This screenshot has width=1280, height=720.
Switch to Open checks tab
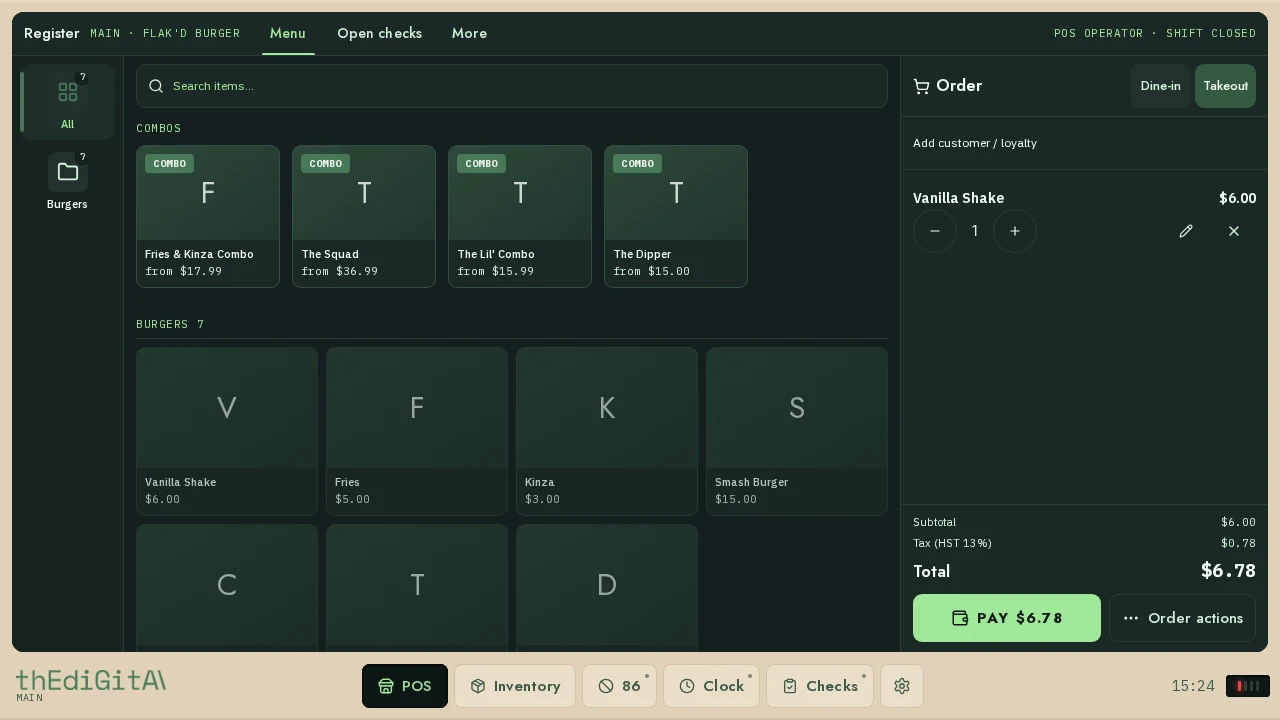(x=379, y=33)
